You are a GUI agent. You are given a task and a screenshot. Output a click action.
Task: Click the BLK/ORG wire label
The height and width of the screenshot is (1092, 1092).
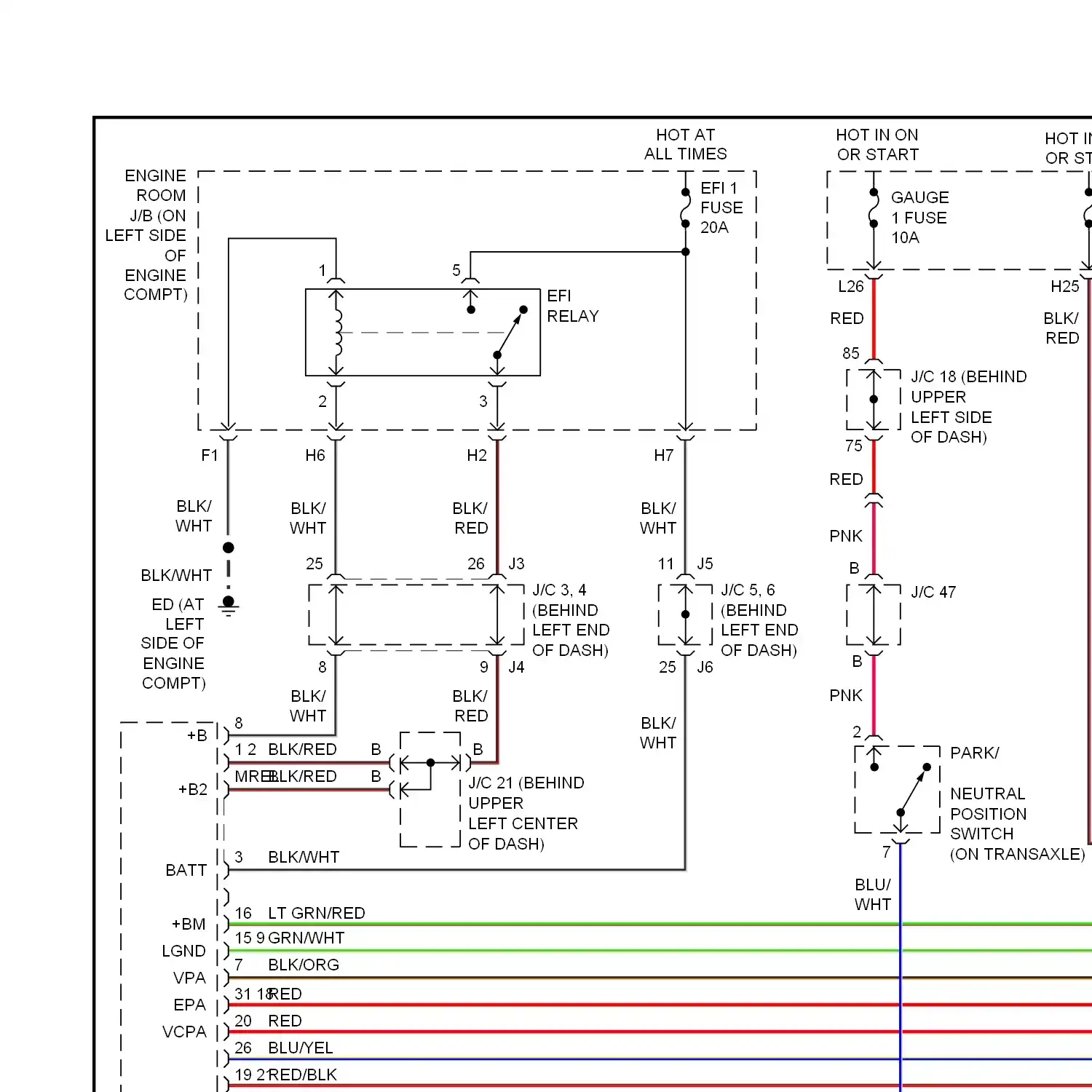304,965
